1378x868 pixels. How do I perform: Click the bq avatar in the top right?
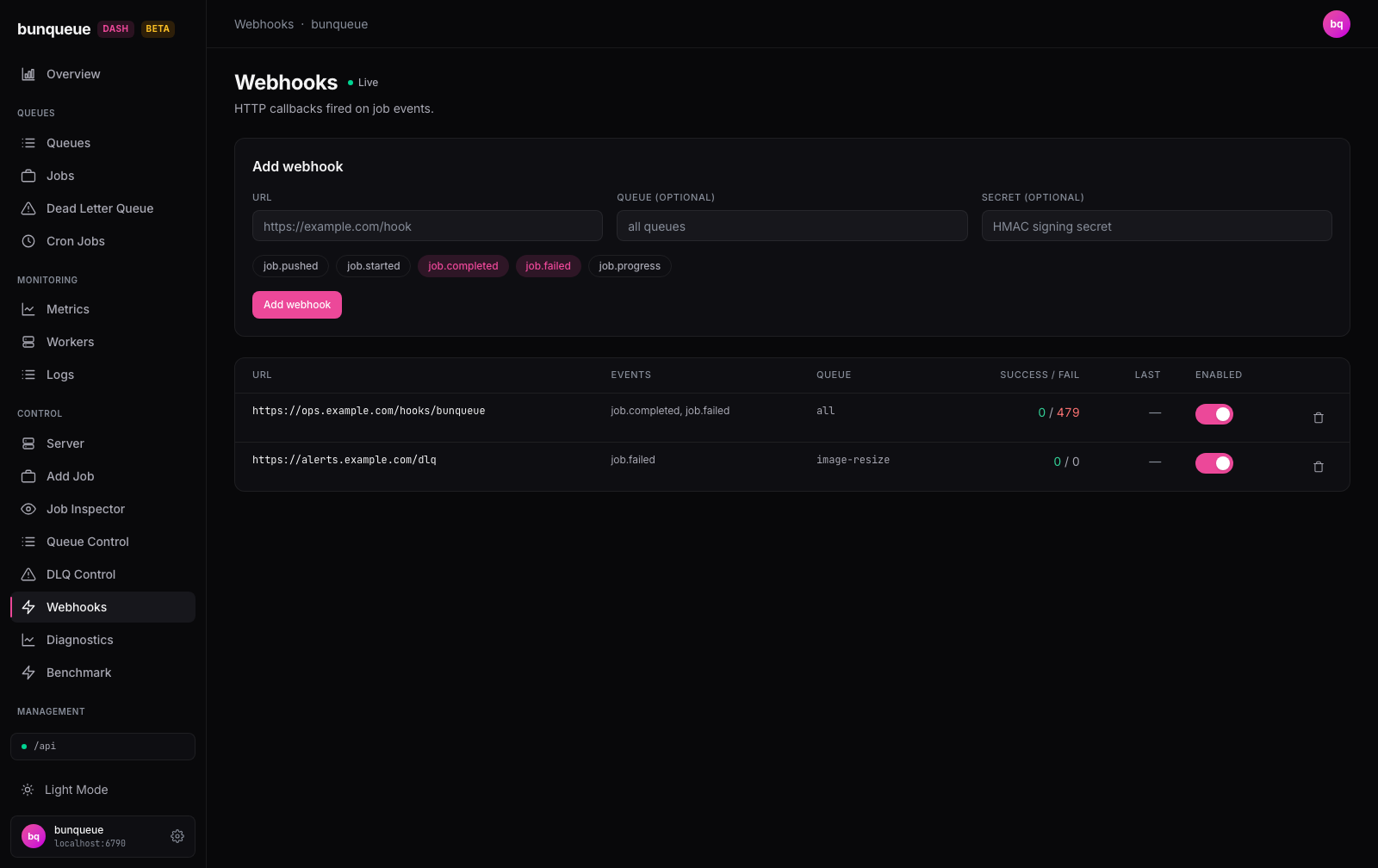click(1337, 24)
